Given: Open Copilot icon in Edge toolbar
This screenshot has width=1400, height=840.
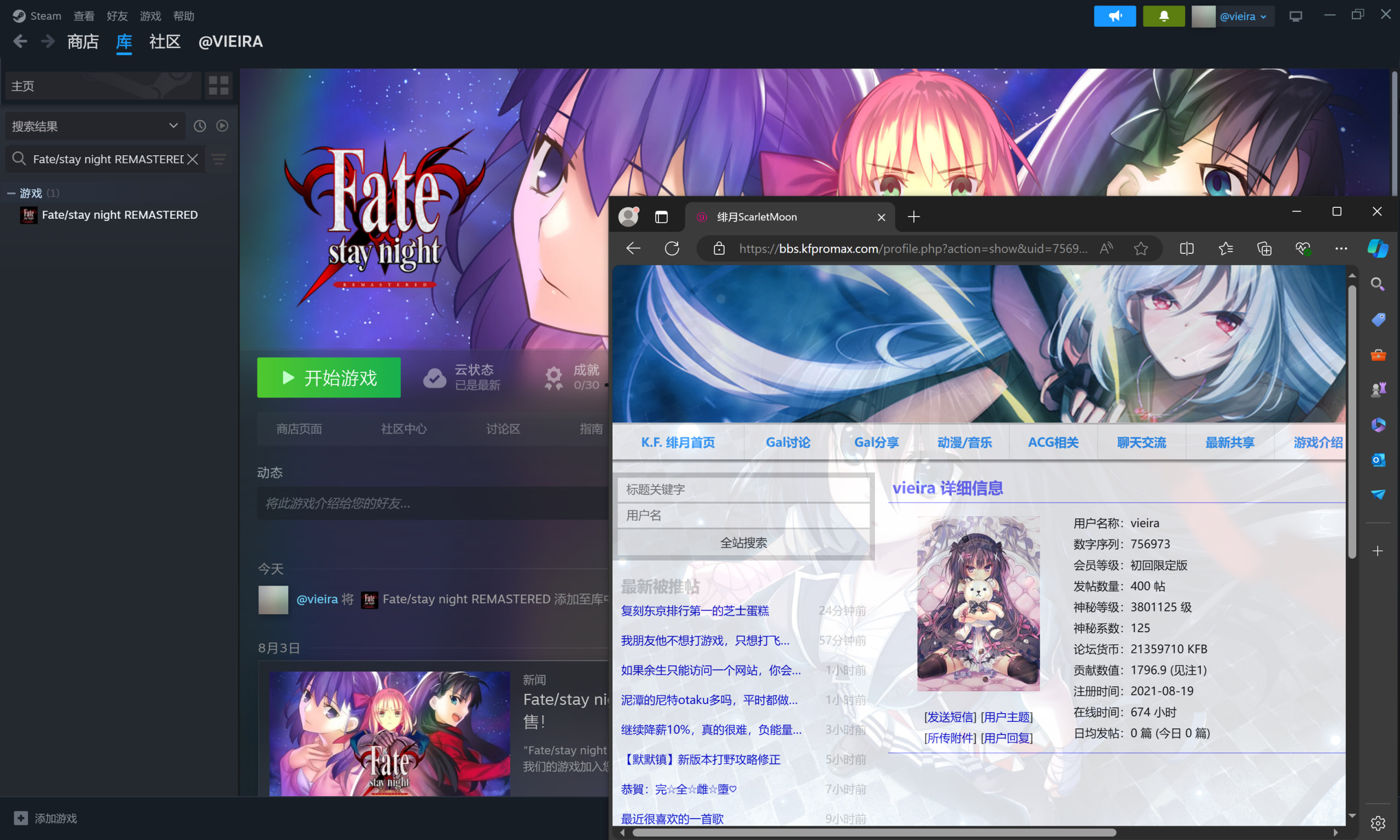Looking at the screenshot, I should pos(1377,248).
